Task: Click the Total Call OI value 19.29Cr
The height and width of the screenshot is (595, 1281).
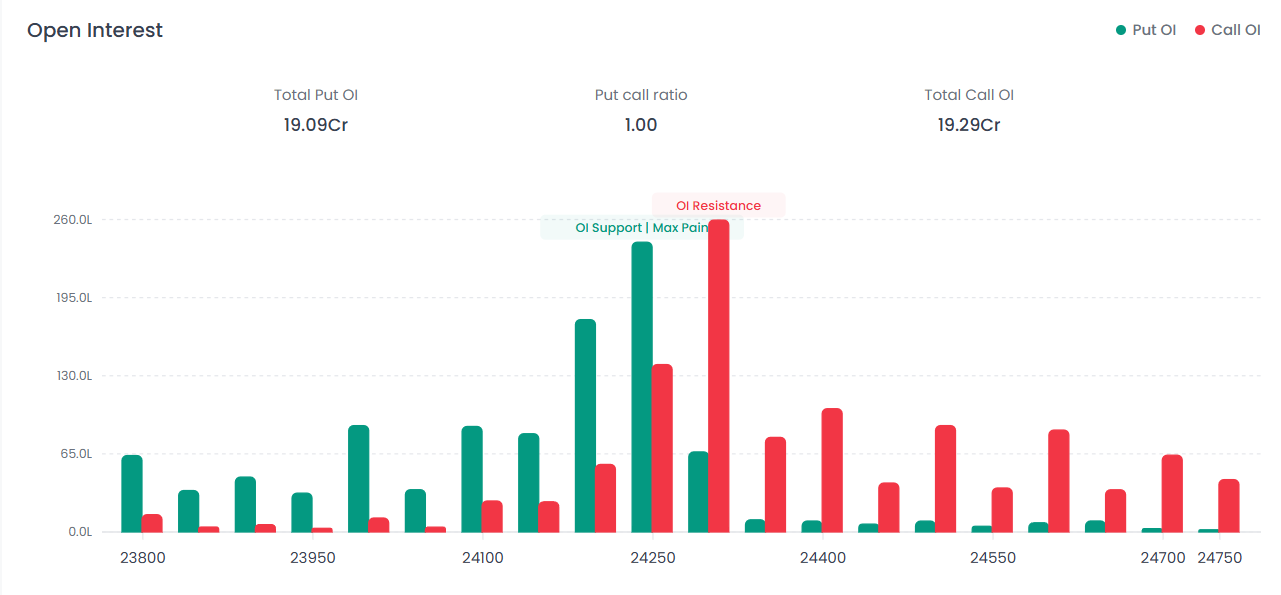Action: (968, 125)
